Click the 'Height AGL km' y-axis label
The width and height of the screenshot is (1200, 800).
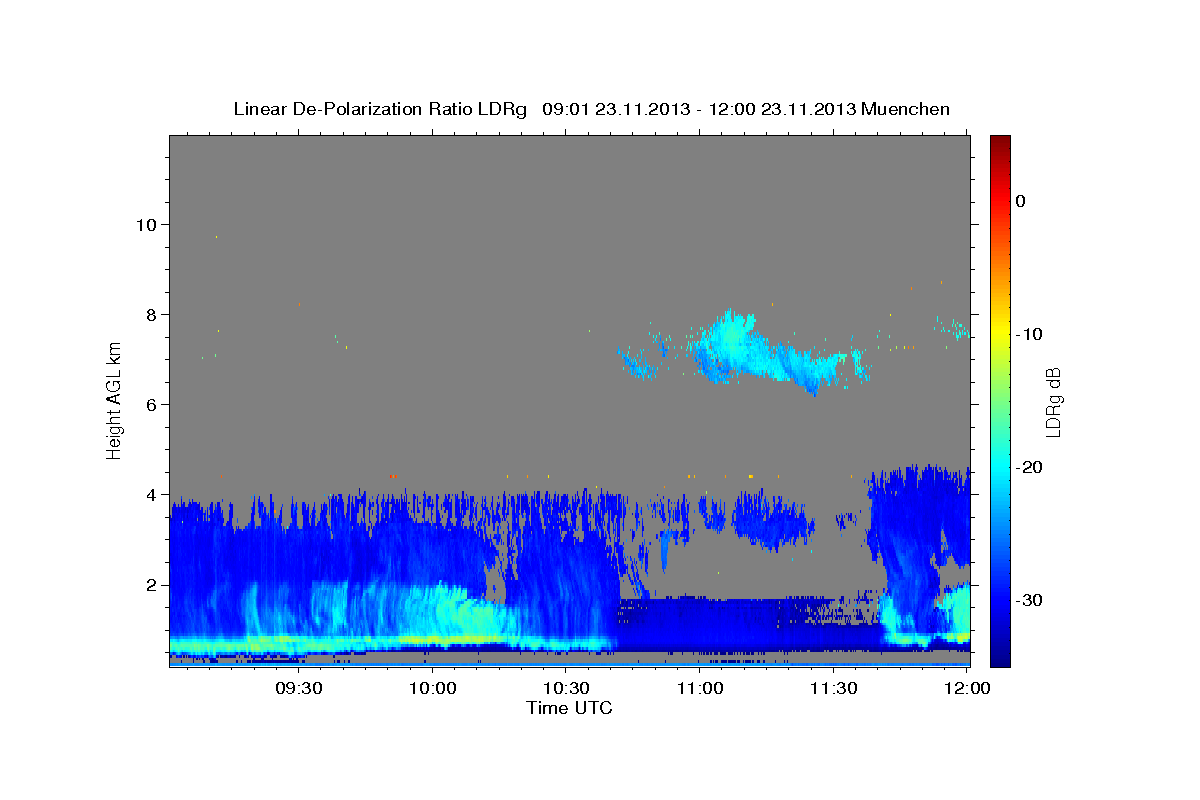[115, 400]
